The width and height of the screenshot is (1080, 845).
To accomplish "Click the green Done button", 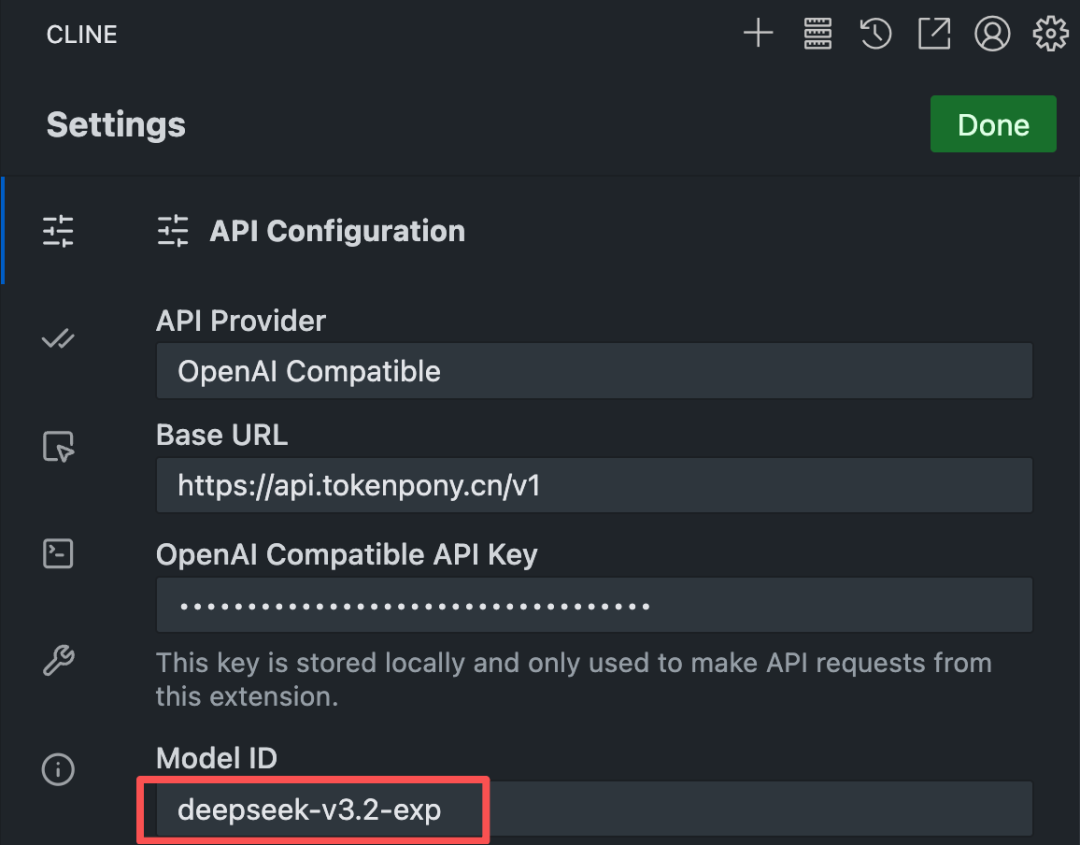I will pos(993,124).
